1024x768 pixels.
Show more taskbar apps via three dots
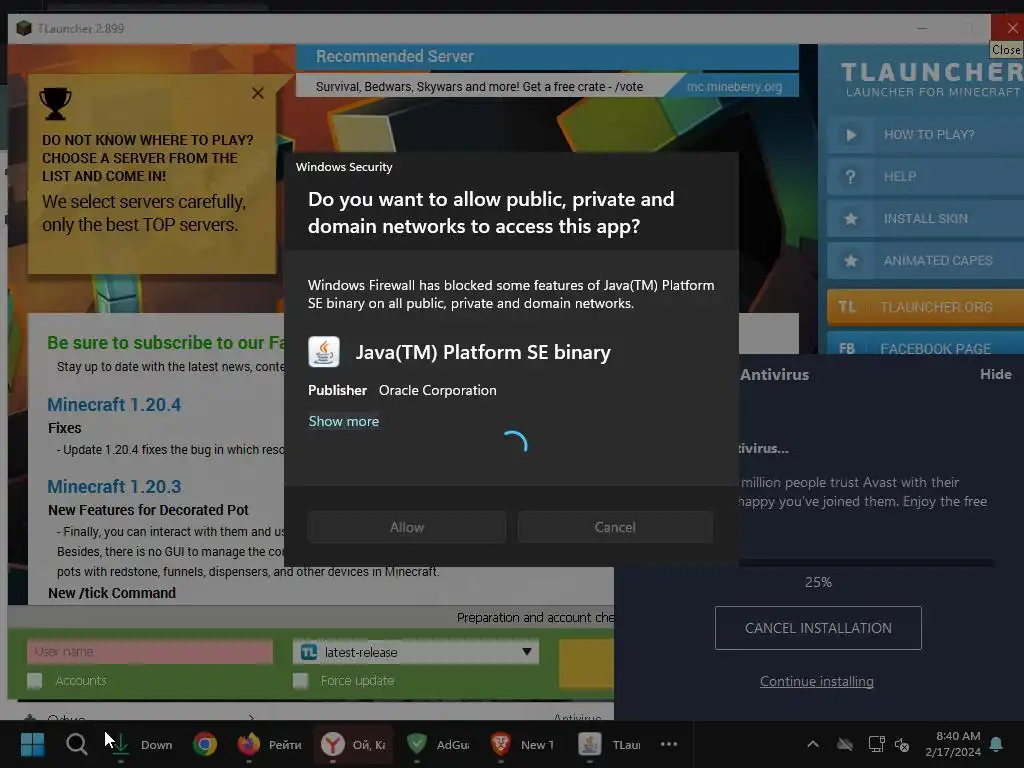click(x=669, y=744)
